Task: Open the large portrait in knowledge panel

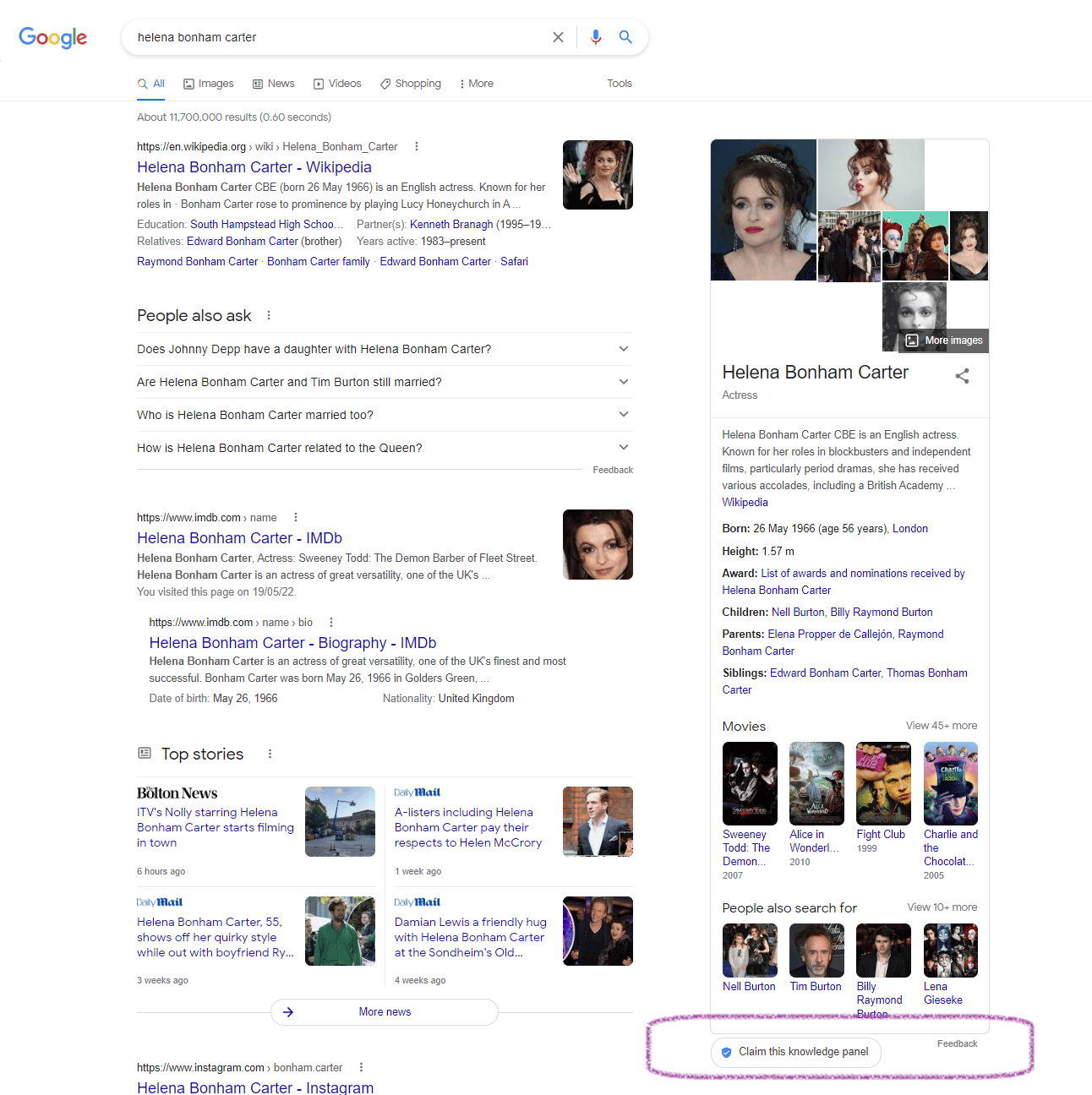Action: click(x=764, y=210)
